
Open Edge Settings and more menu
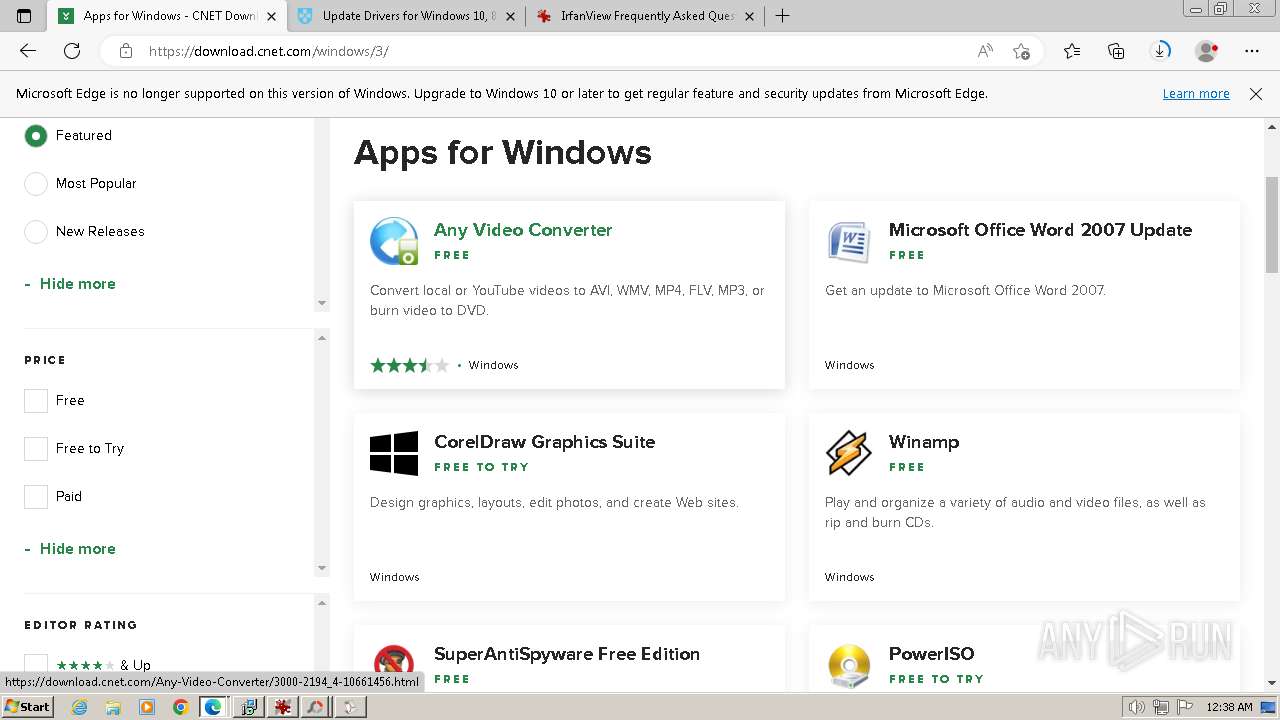click(1252, 51)
